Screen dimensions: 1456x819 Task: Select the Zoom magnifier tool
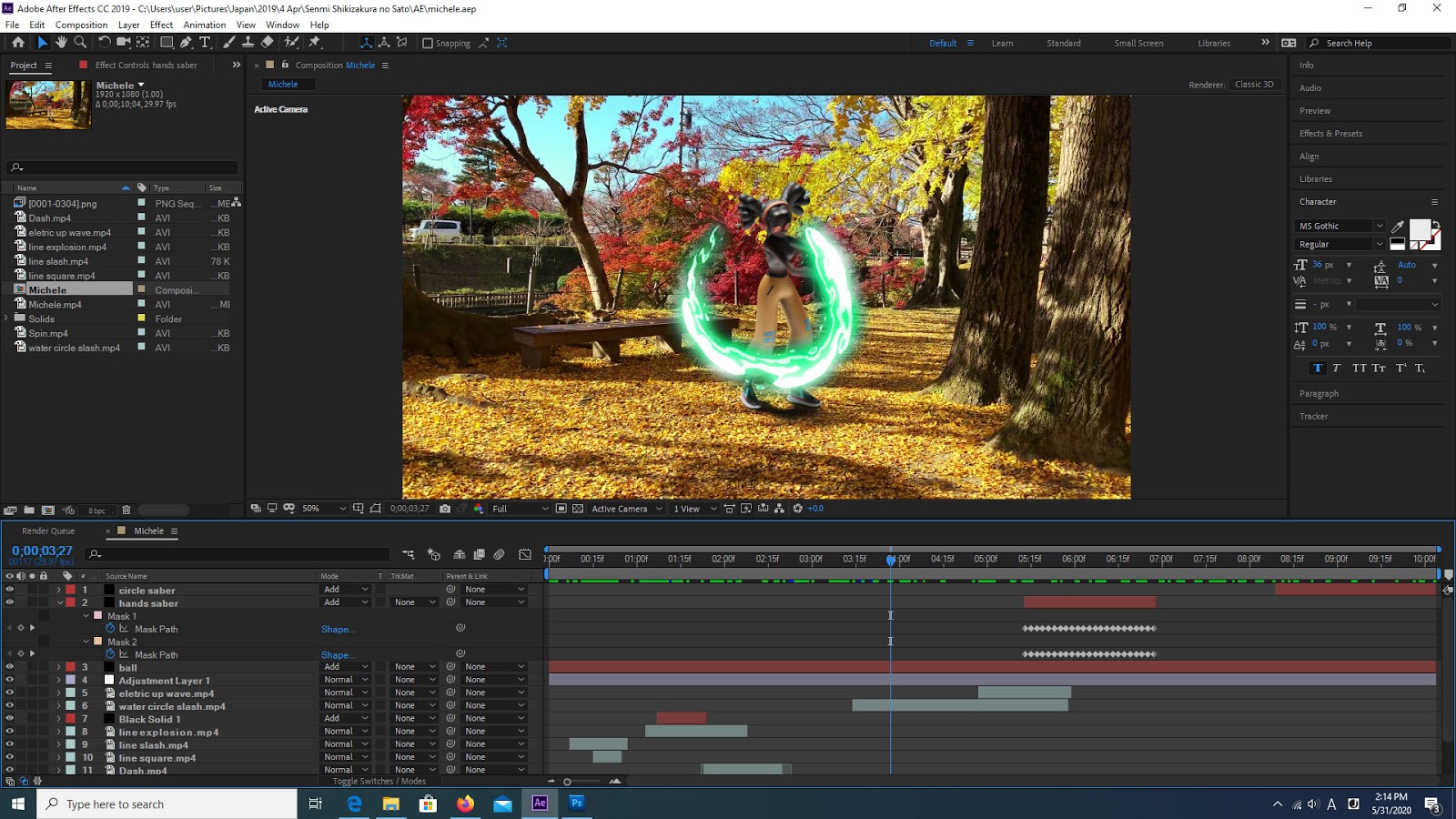tap(80, 42)
